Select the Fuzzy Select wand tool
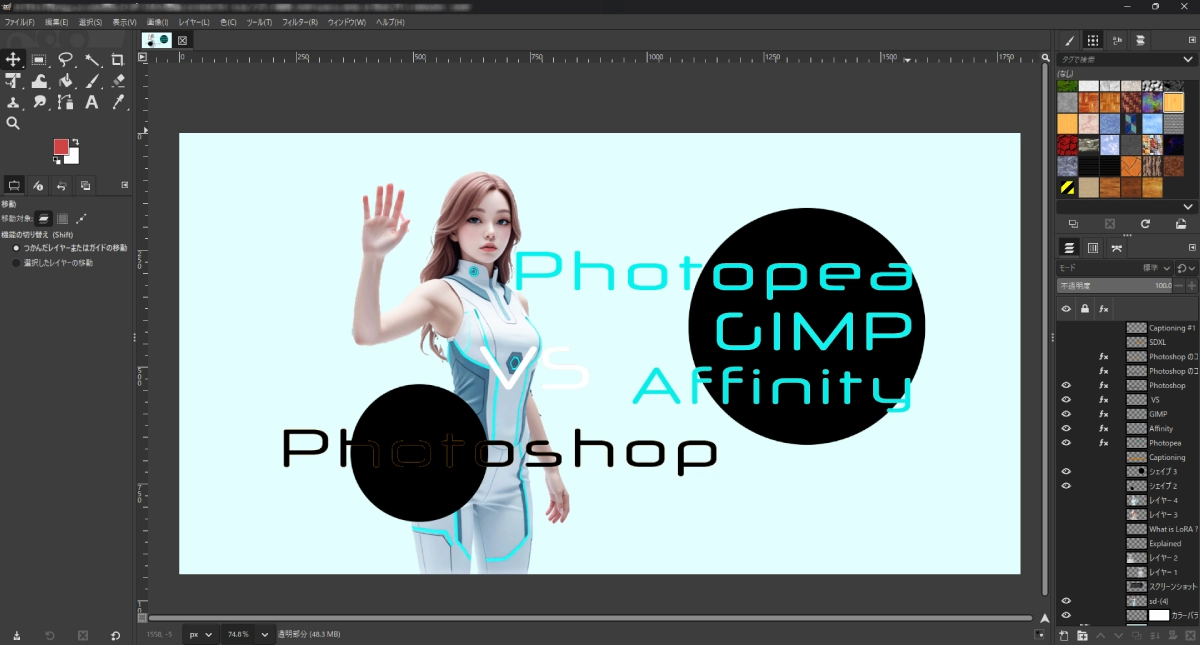Image resolution: width=1200 pixels, height=645 pixels. point(92,59)
